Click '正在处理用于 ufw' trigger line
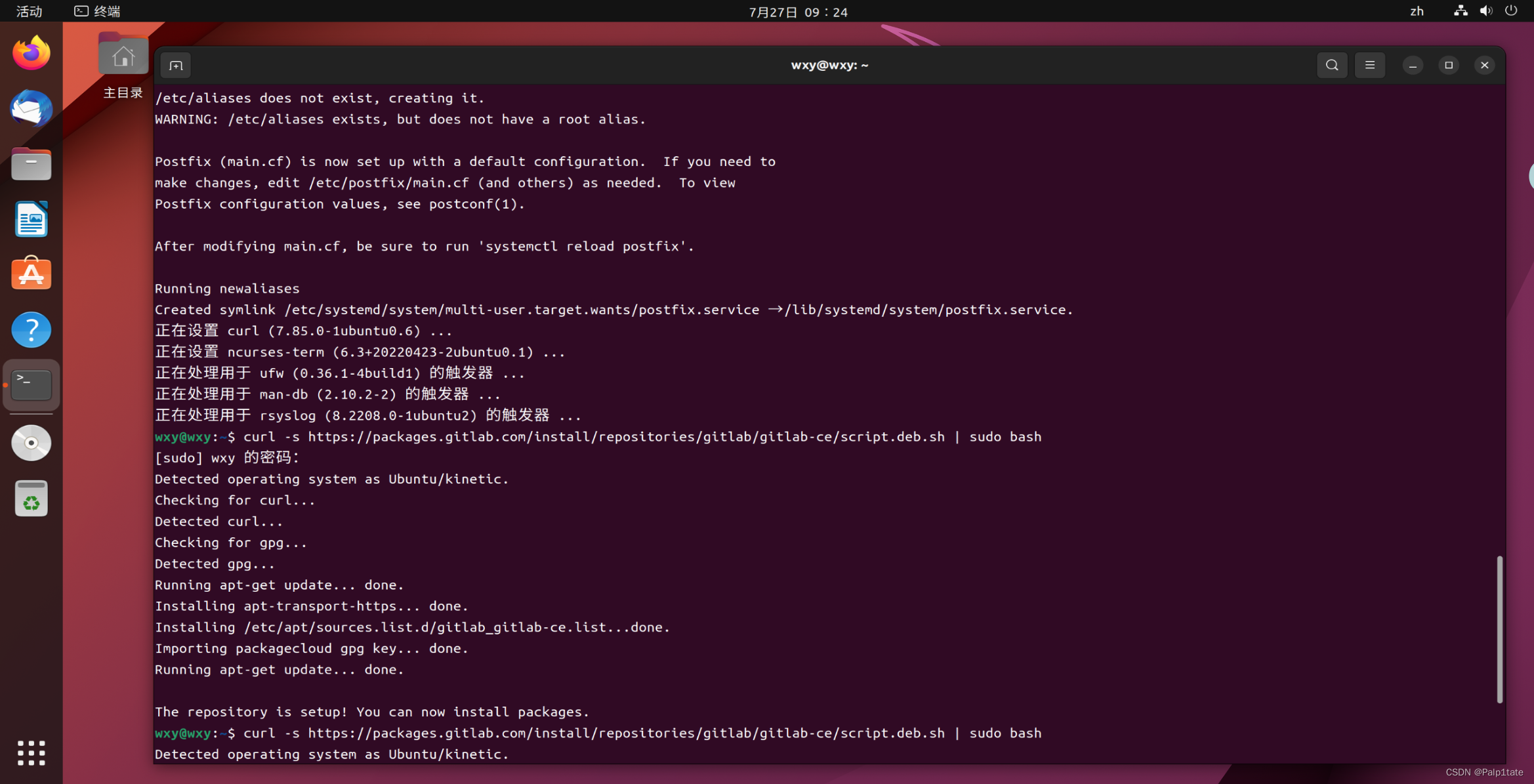This screenshot has height=784, width=1534. coord(340,373)
